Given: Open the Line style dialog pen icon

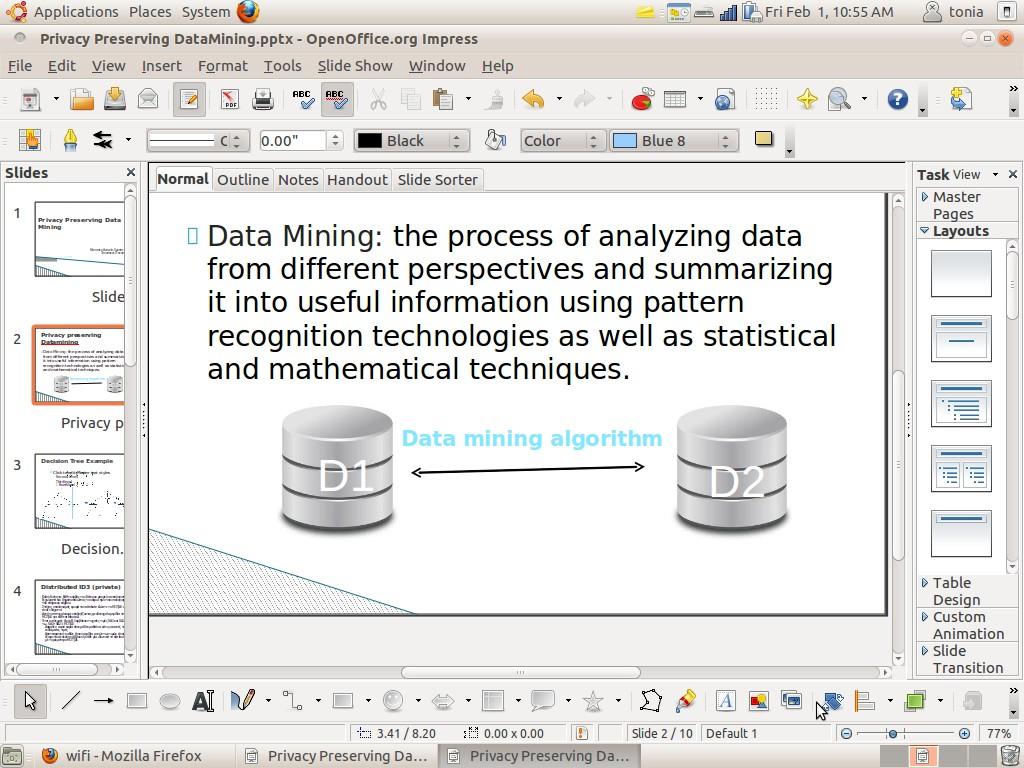Looking at the screenshot, I should pyautogui.click(x=70, y=140).
